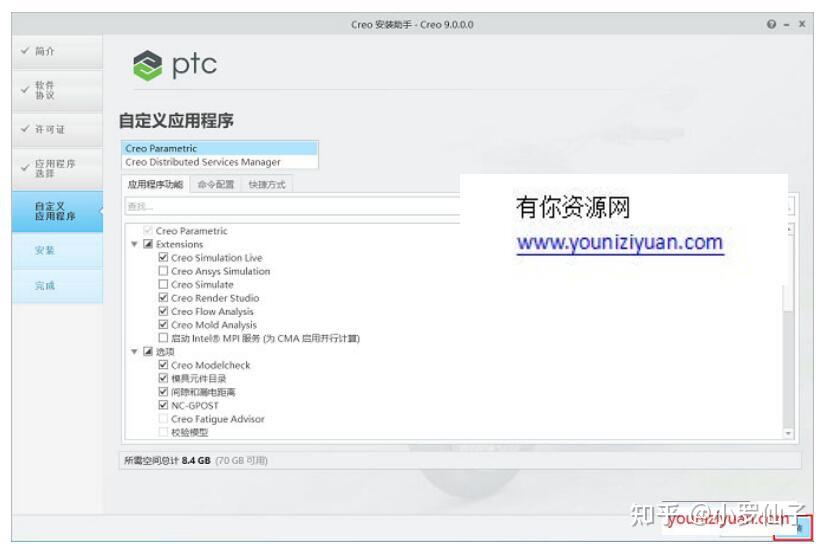The image size is (829, 548).
Task: Click the feature list scroll down arrow
Action: (x=788, y=433)
